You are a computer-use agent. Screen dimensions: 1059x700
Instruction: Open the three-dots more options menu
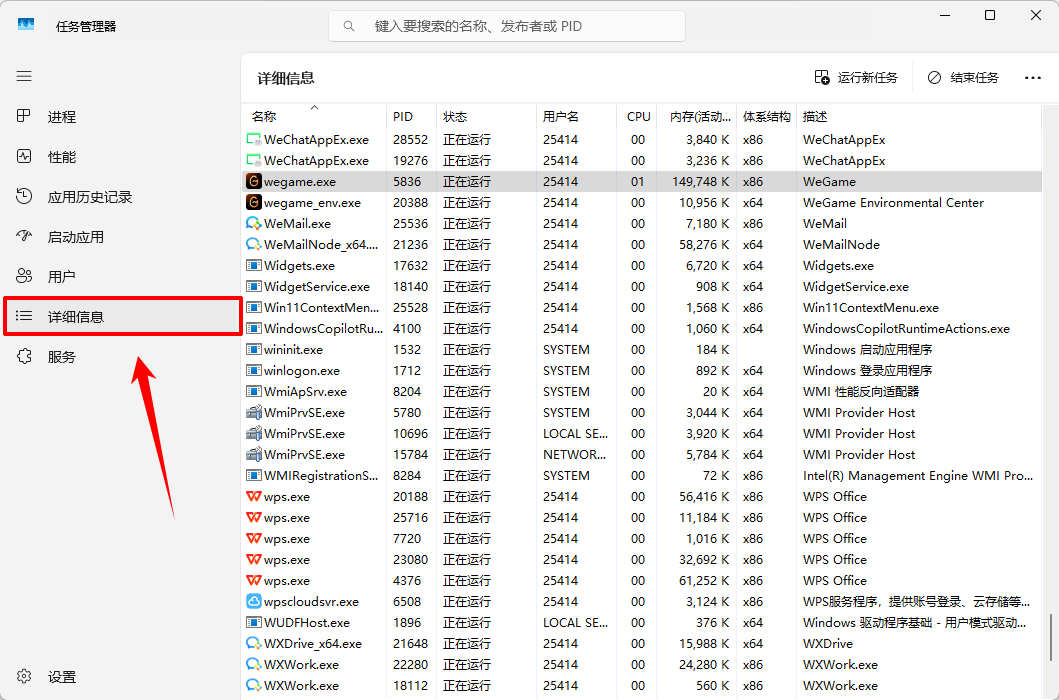tap(1033, 78)
